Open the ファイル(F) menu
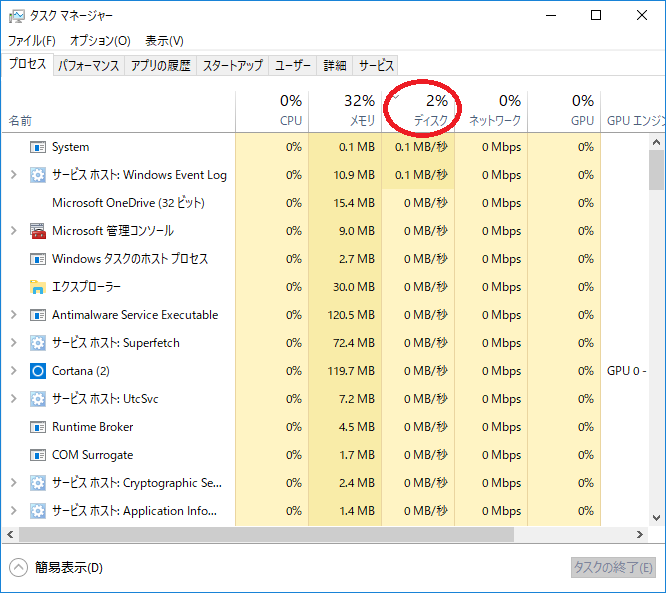This screenshot has height=593, width=666. tap(32, 41)
